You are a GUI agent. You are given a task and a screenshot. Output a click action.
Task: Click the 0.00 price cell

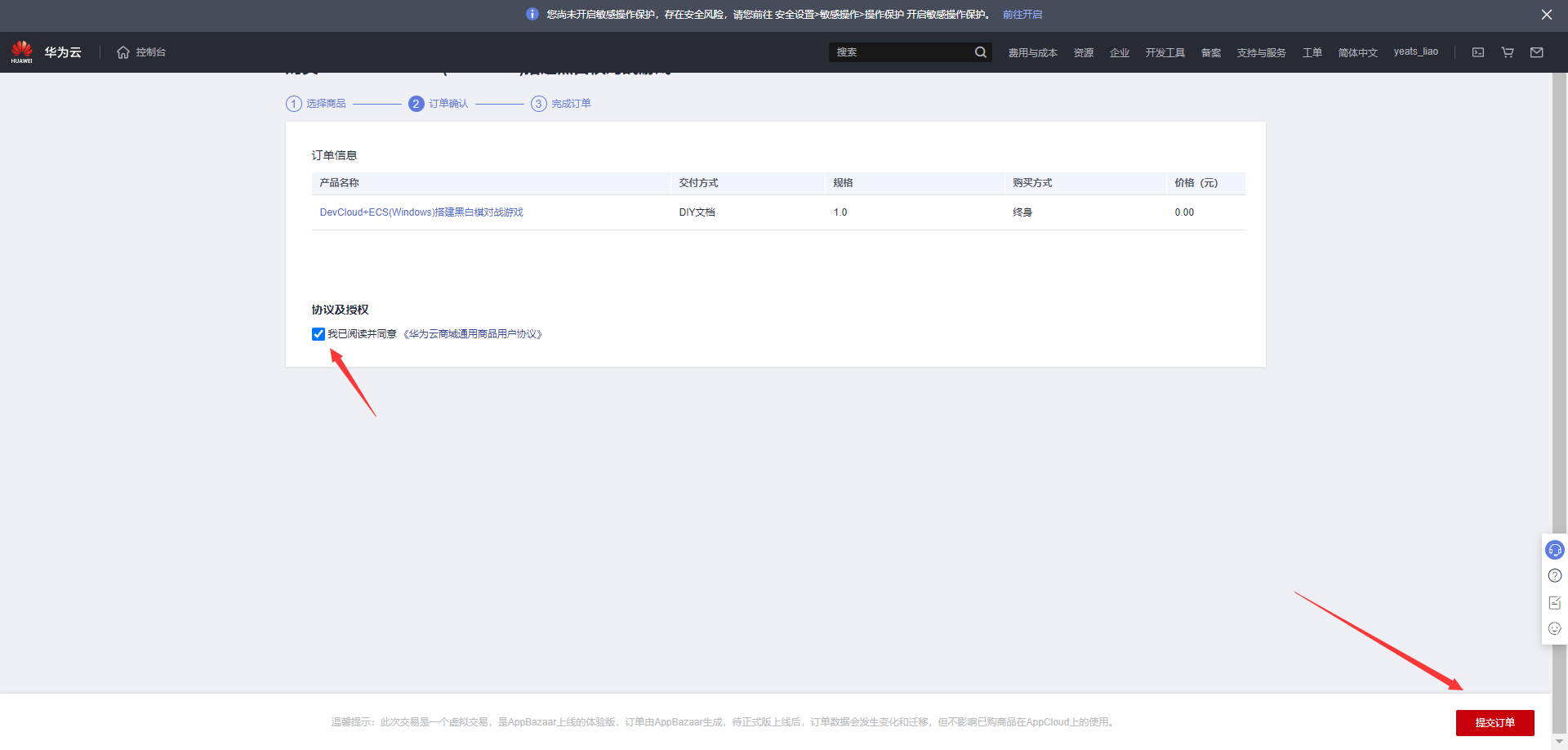point(1184,212)
